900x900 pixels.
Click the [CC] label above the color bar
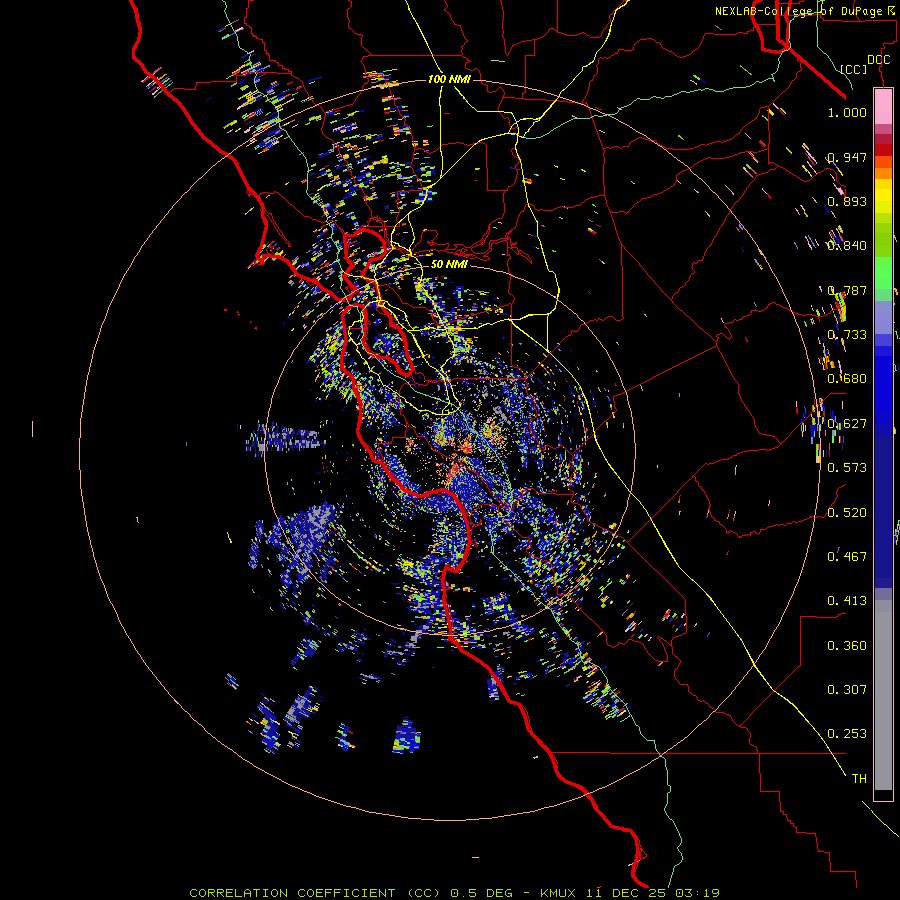click(854, 69)
